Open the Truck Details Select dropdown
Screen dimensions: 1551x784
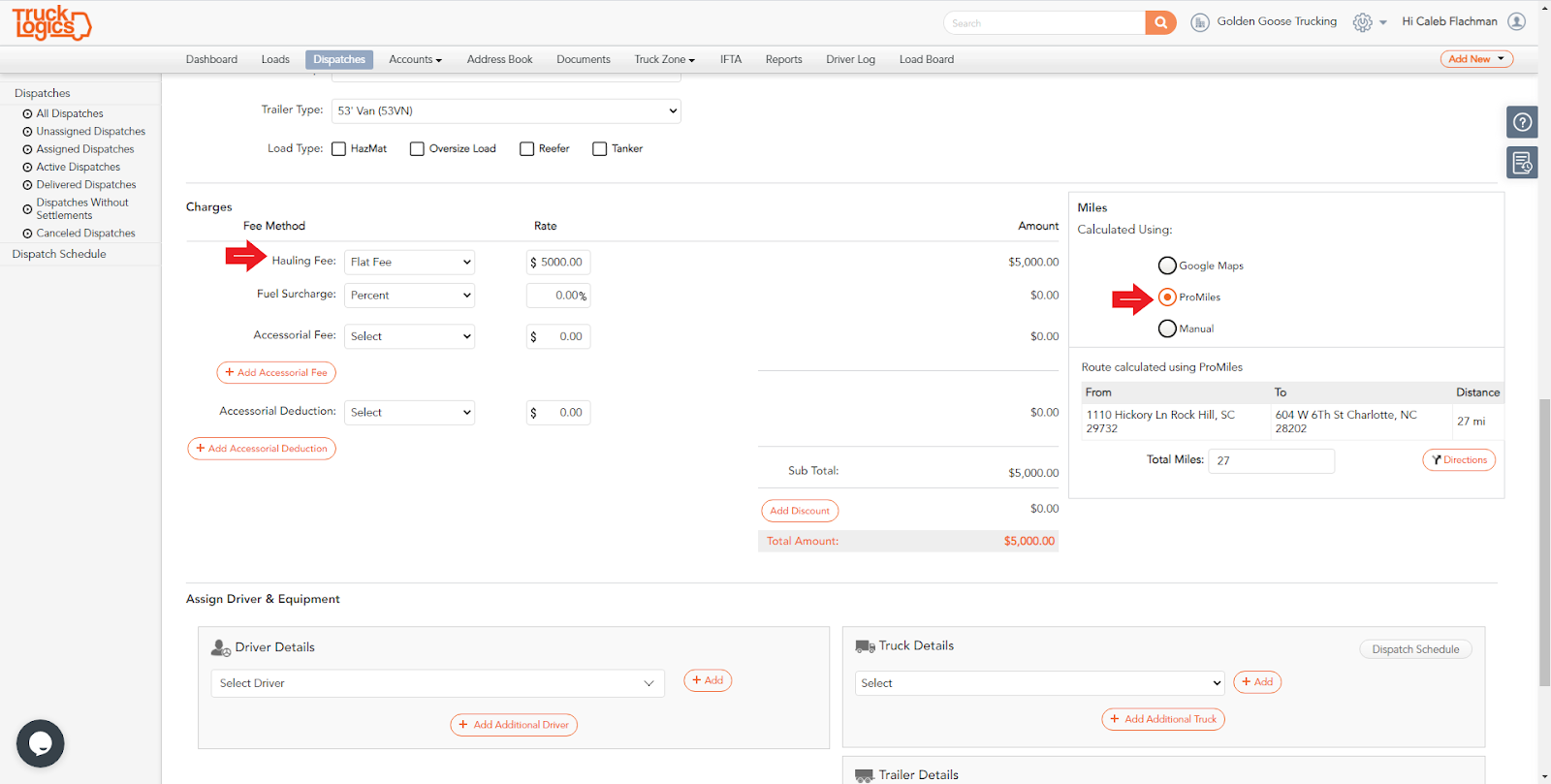[1040, 683]
